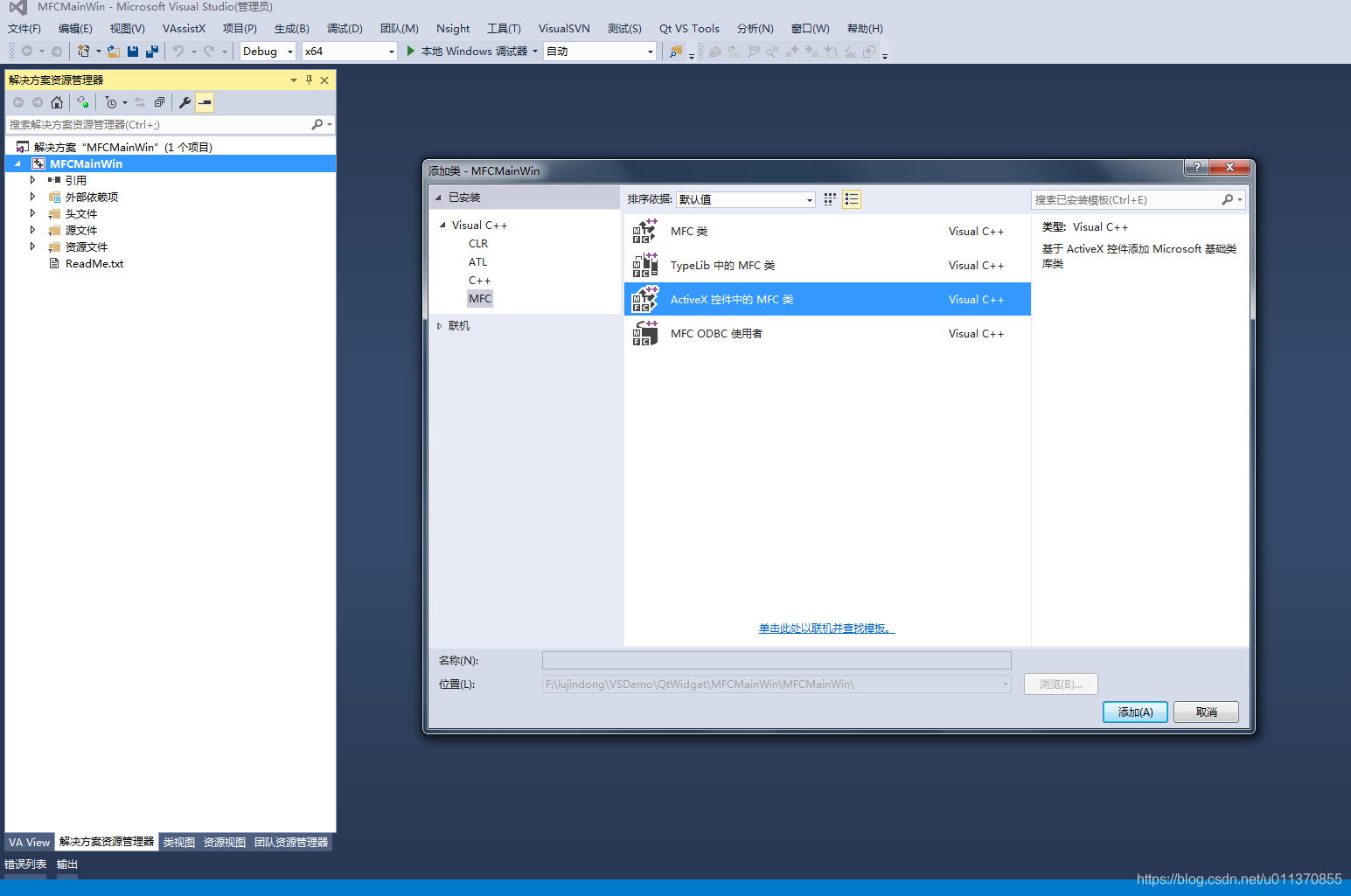Click the Find in Files toolbar icon
Viewport: 1351px width, 896px height.
point(675,52)
